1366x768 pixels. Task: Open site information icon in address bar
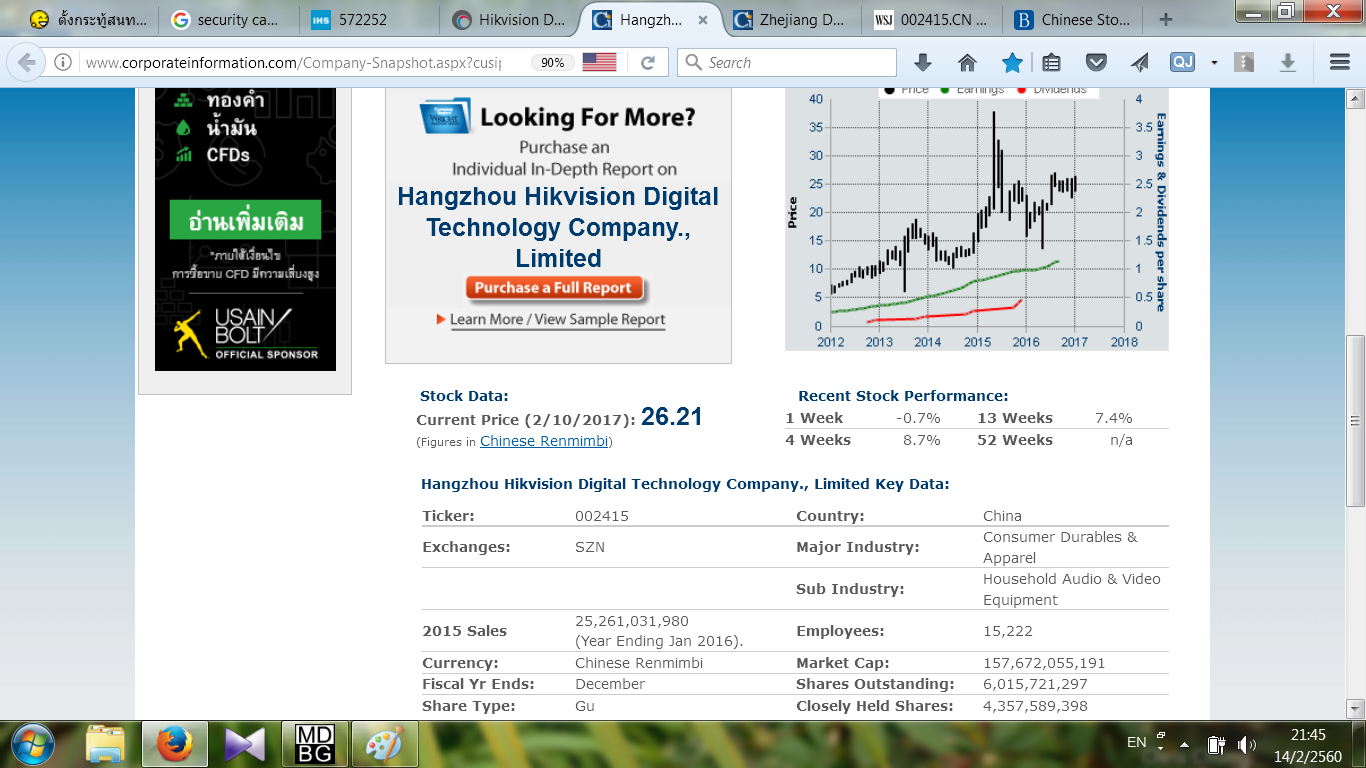click(x=63, y=62)
